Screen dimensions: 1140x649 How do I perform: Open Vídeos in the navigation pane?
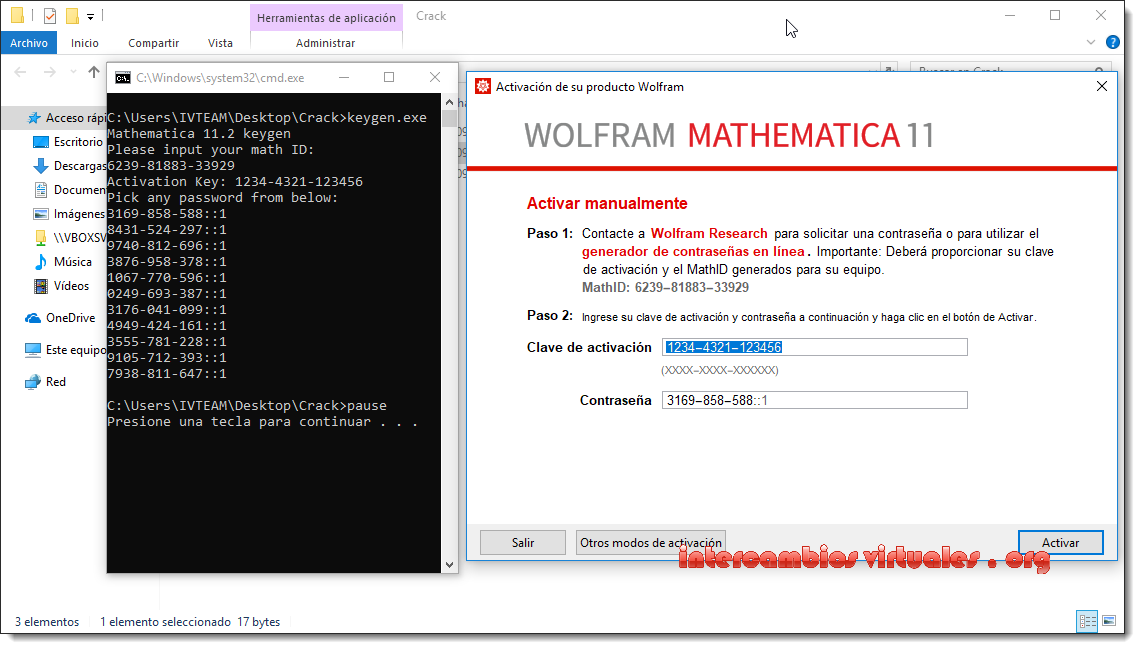(x=62, y=286)
